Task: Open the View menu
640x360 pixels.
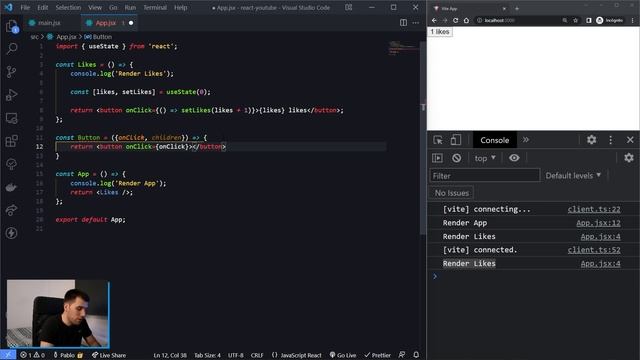Action: (x=95, y=7)
